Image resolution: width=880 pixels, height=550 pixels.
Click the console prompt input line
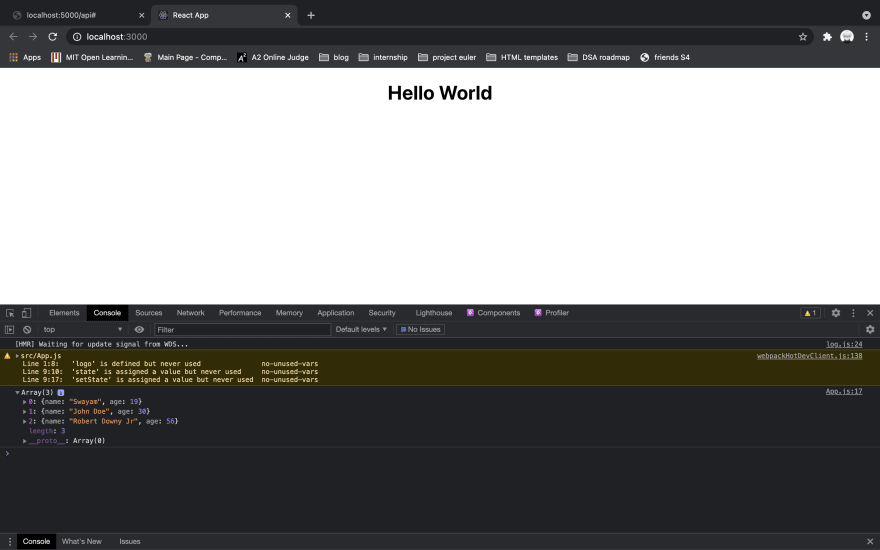(440, 453)
